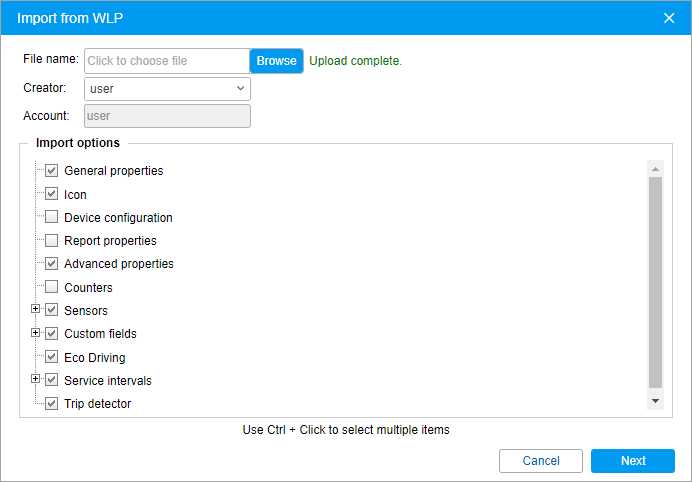Expand the Sensors tree node
This screenshot has height=482, width=692.
point(36,310)
